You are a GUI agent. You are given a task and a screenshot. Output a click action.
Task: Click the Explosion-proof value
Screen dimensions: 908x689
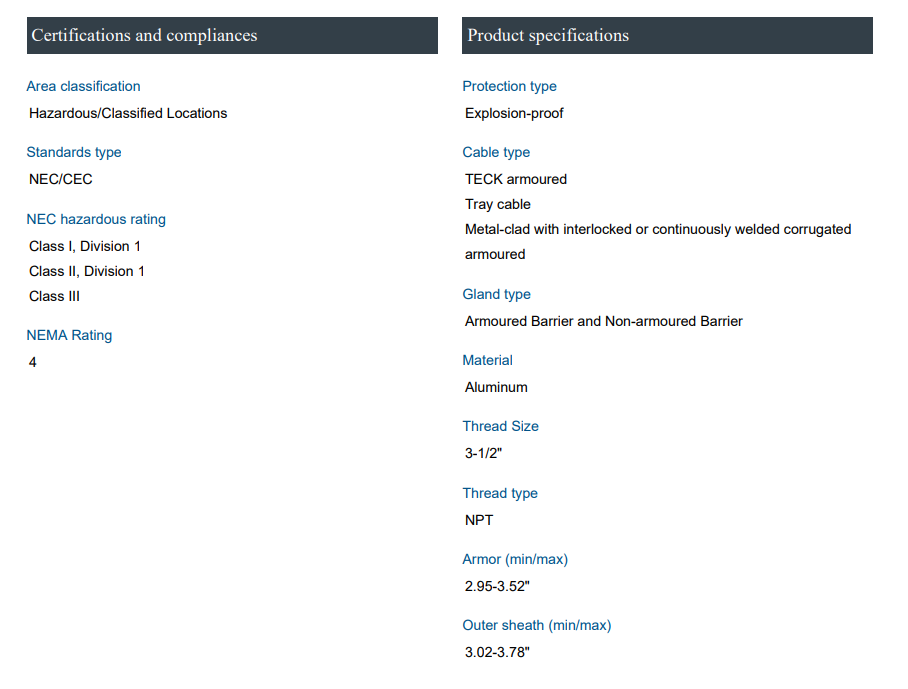tap(514, 113)
